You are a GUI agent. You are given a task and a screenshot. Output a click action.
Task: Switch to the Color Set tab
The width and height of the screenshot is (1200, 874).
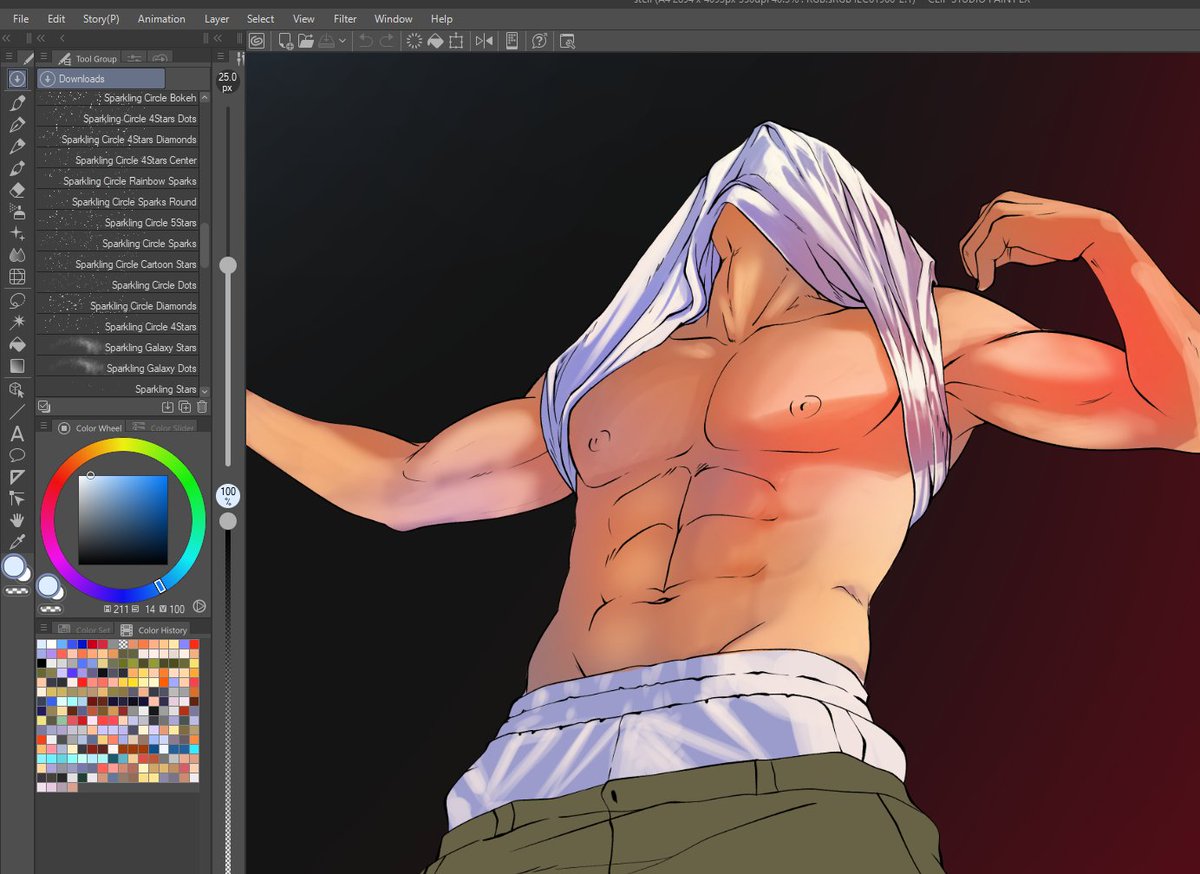click(85, 630)
